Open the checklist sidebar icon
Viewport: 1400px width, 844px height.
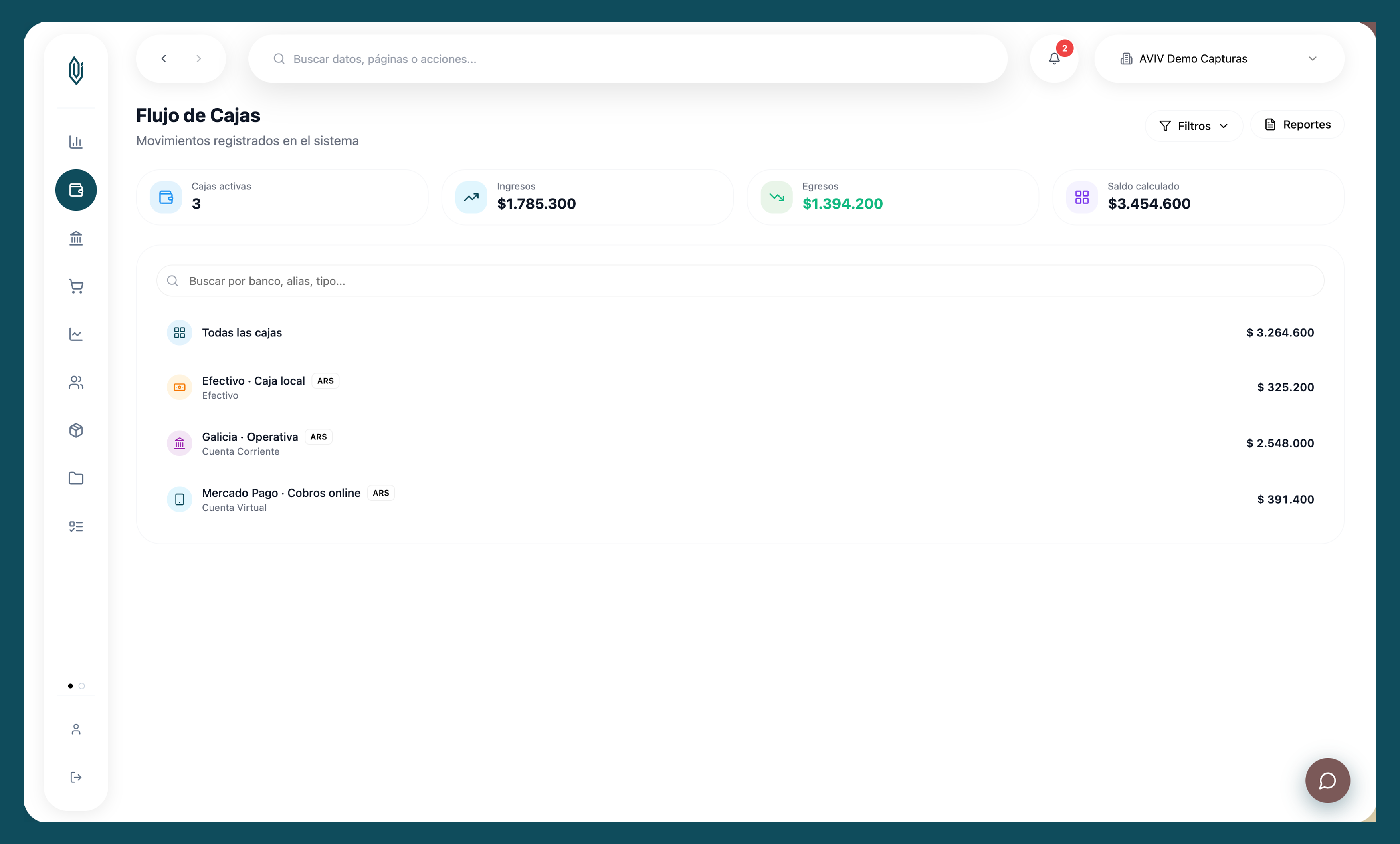(x=76, y=526)
